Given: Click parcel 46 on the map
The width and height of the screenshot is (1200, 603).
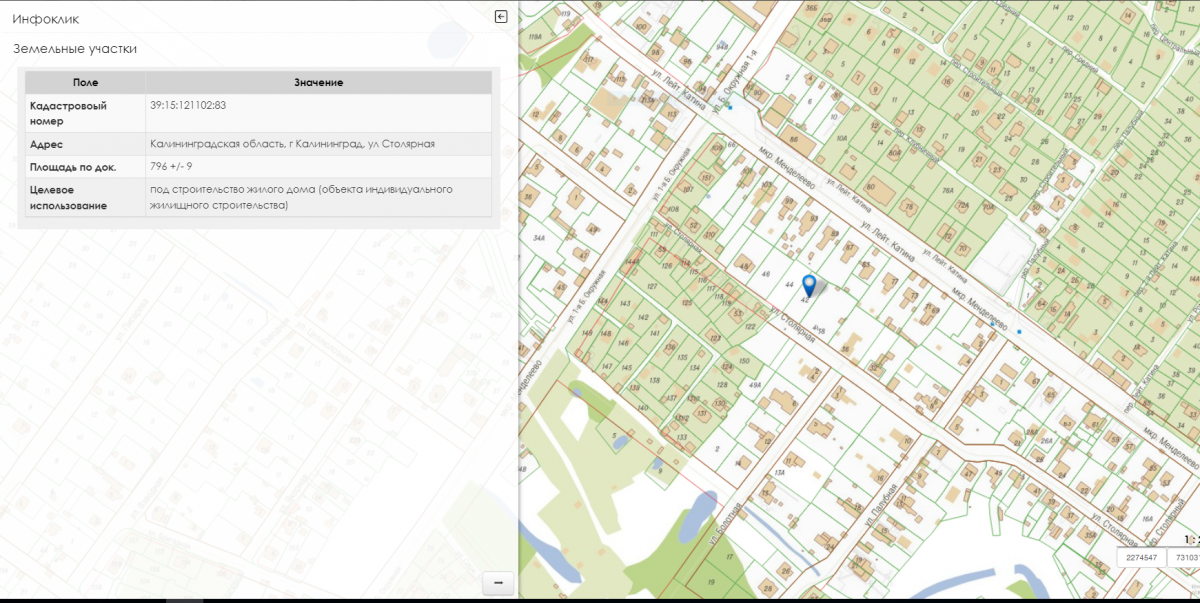Looking at the screenshot, I should point(767,273).
